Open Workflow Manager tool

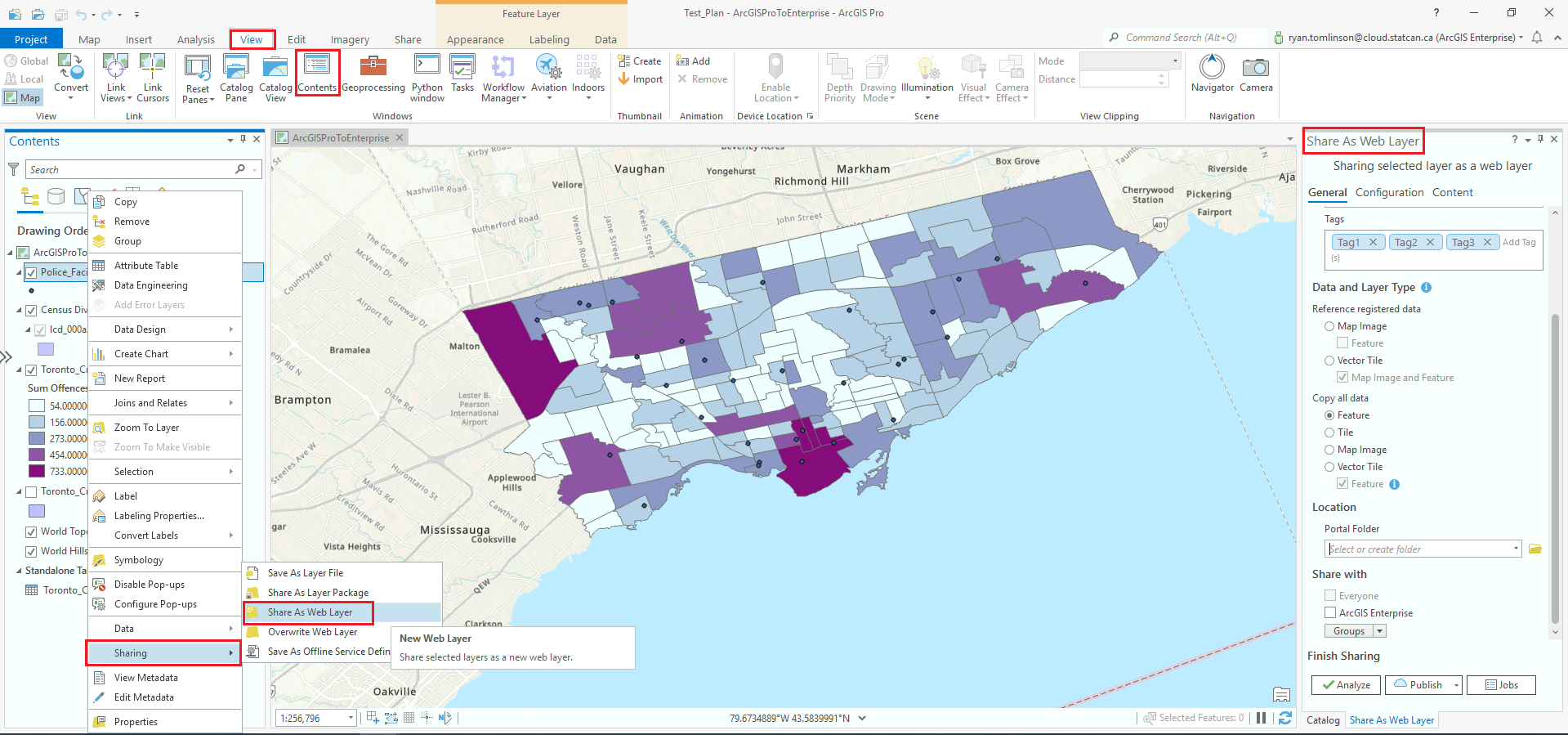click(503, 78)
